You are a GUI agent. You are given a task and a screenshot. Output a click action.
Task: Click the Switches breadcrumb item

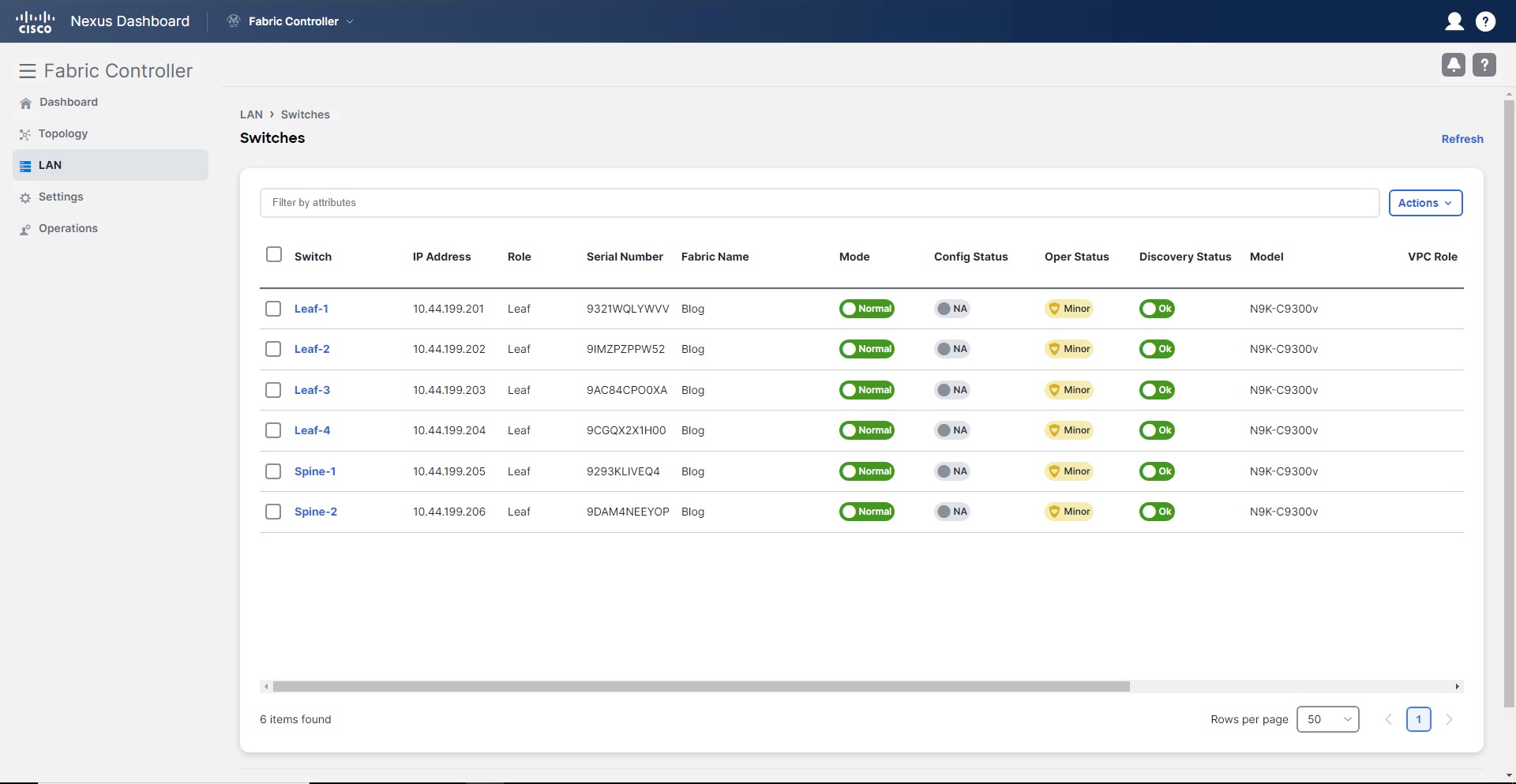coord(306,114)
